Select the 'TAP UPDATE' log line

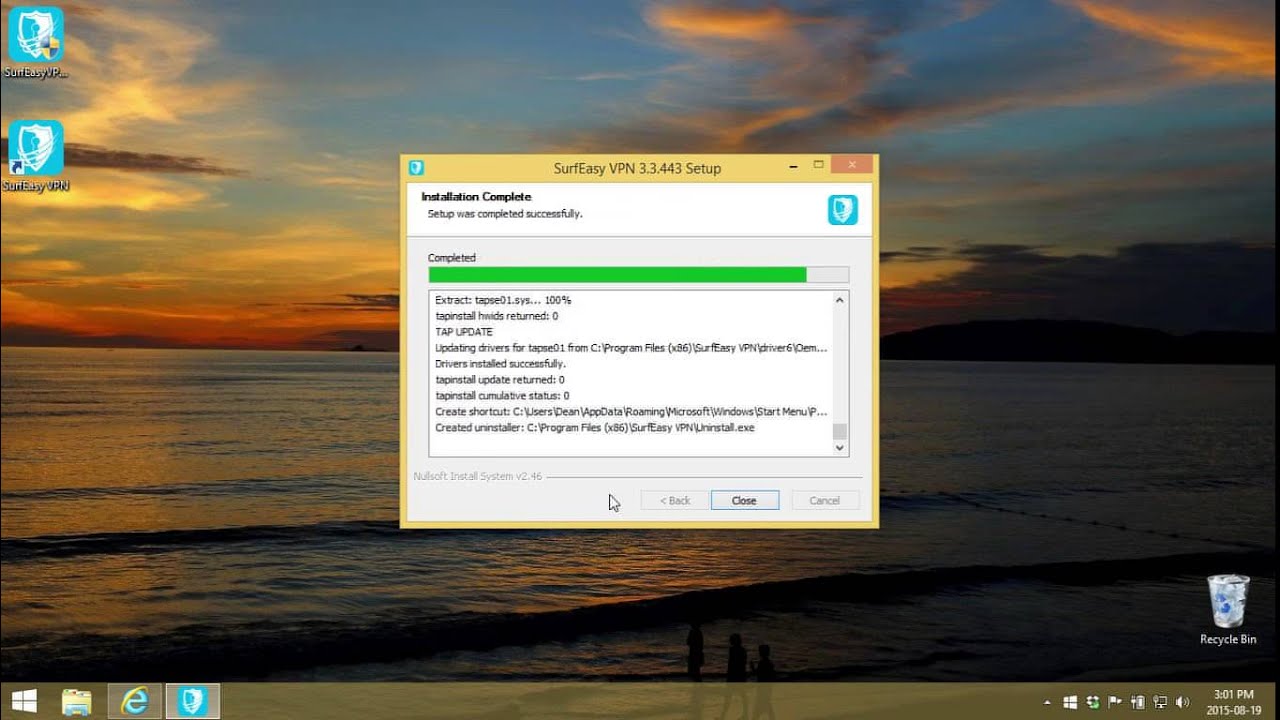464,332
